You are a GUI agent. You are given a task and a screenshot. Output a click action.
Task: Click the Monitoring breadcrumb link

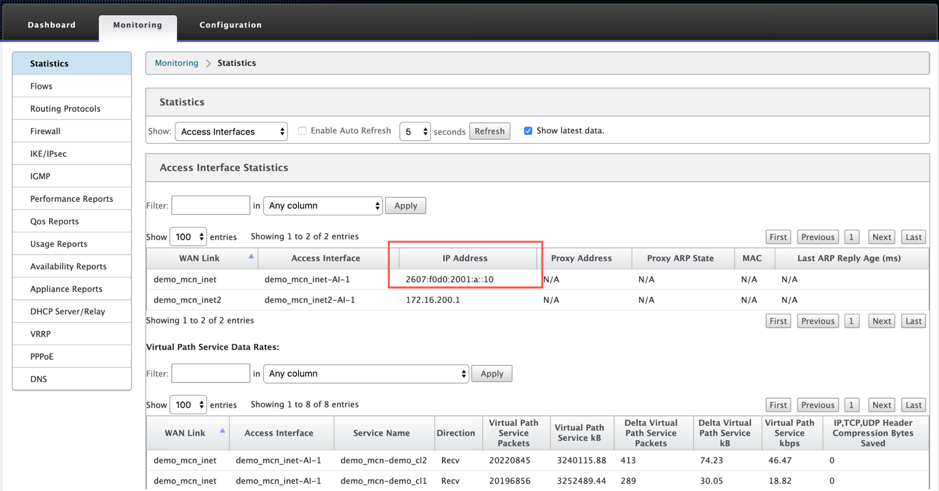(x=177, y=63)
